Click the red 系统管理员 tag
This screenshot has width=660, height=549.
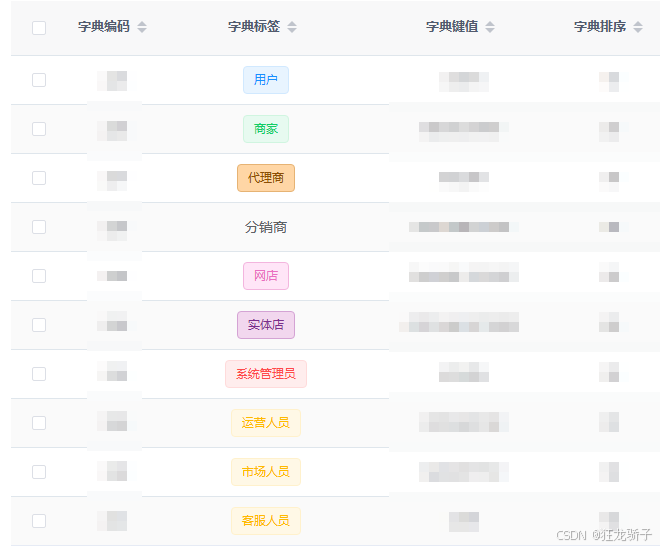(266, 374)
